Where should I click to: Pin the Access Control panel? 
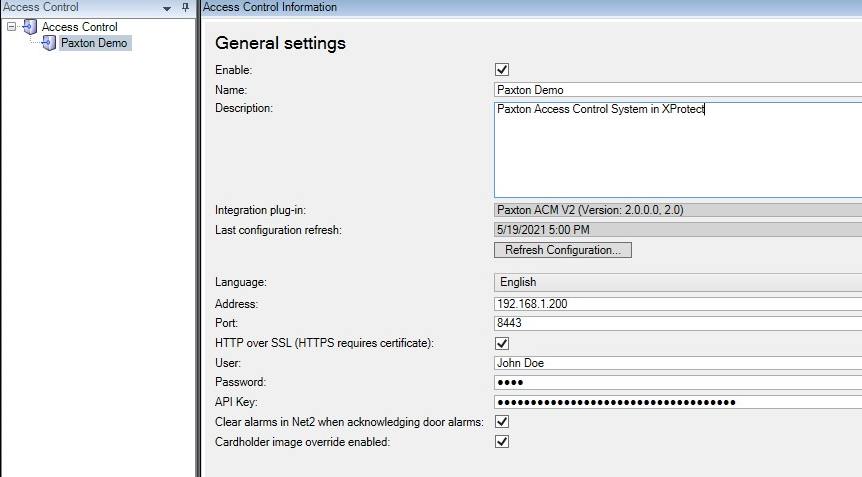pyautogui.click(x=185, y=7)
